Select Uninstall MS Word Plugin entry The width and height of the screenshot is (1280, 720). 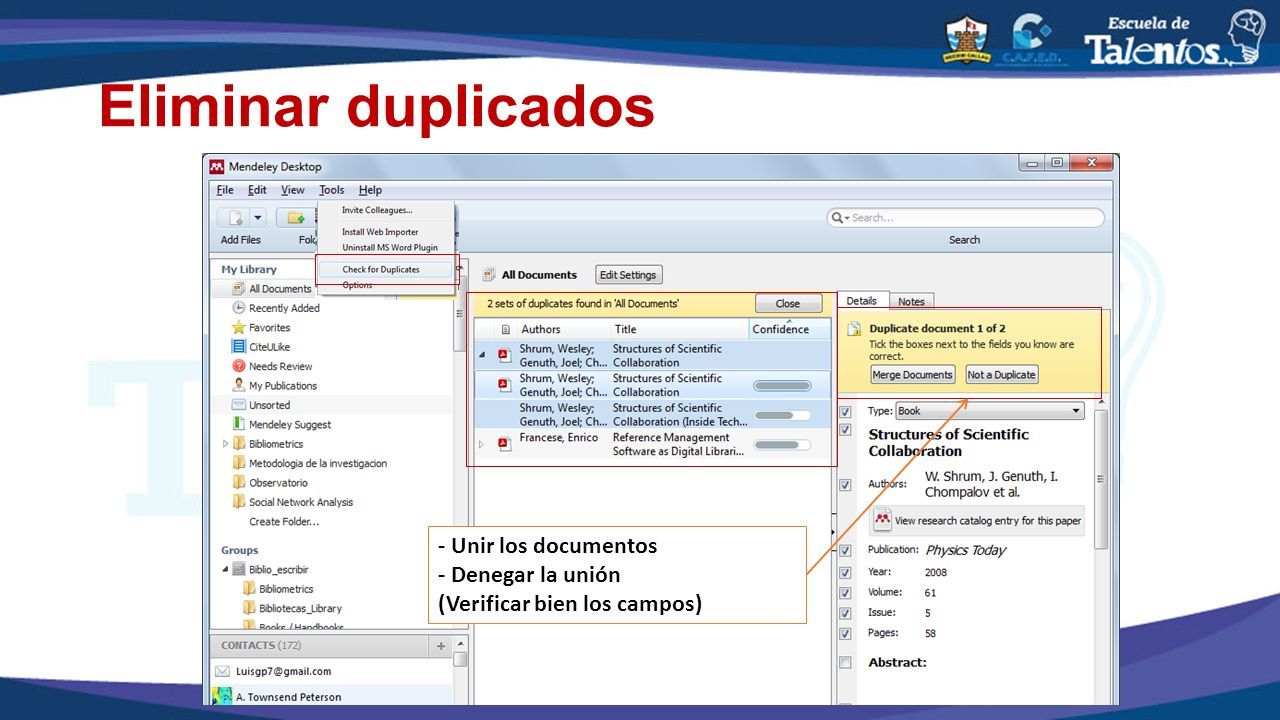point(390,247)
